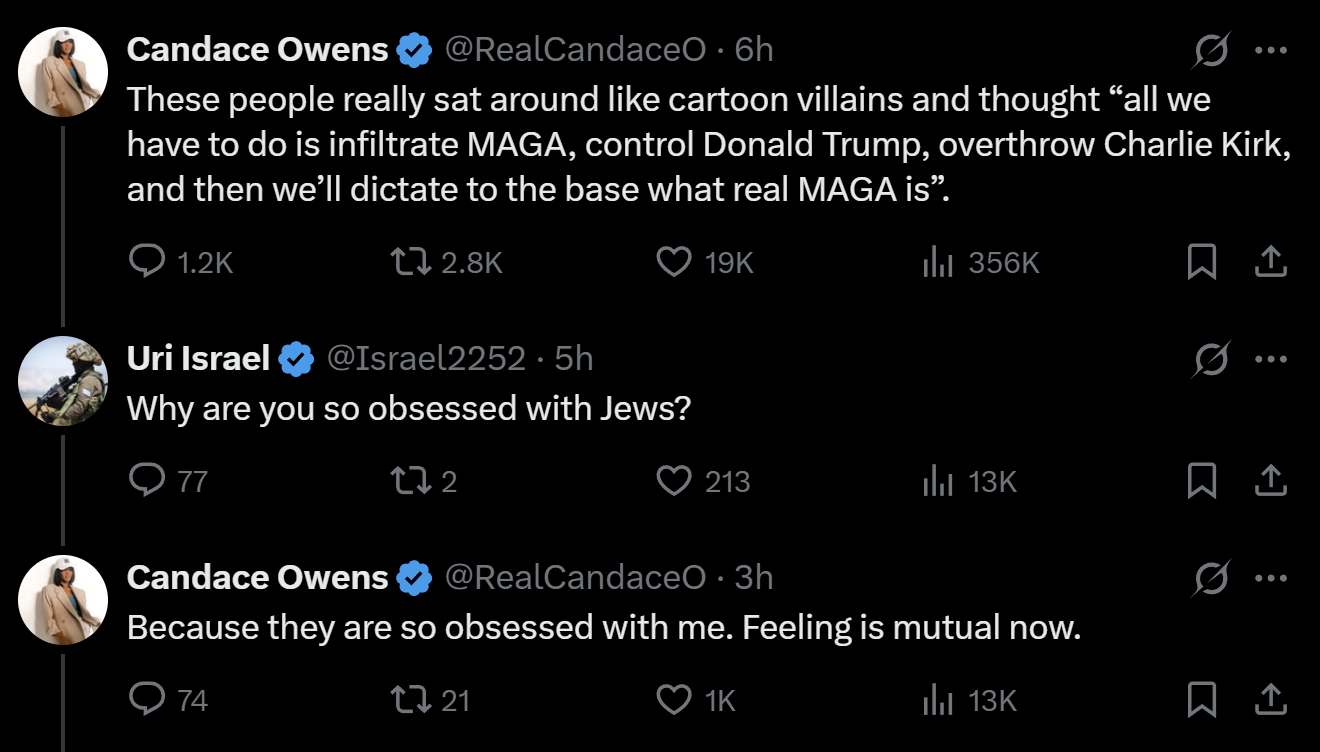Open more options on Uri Israel's tweet
1320x752 pixels.
pos(1270,359)
